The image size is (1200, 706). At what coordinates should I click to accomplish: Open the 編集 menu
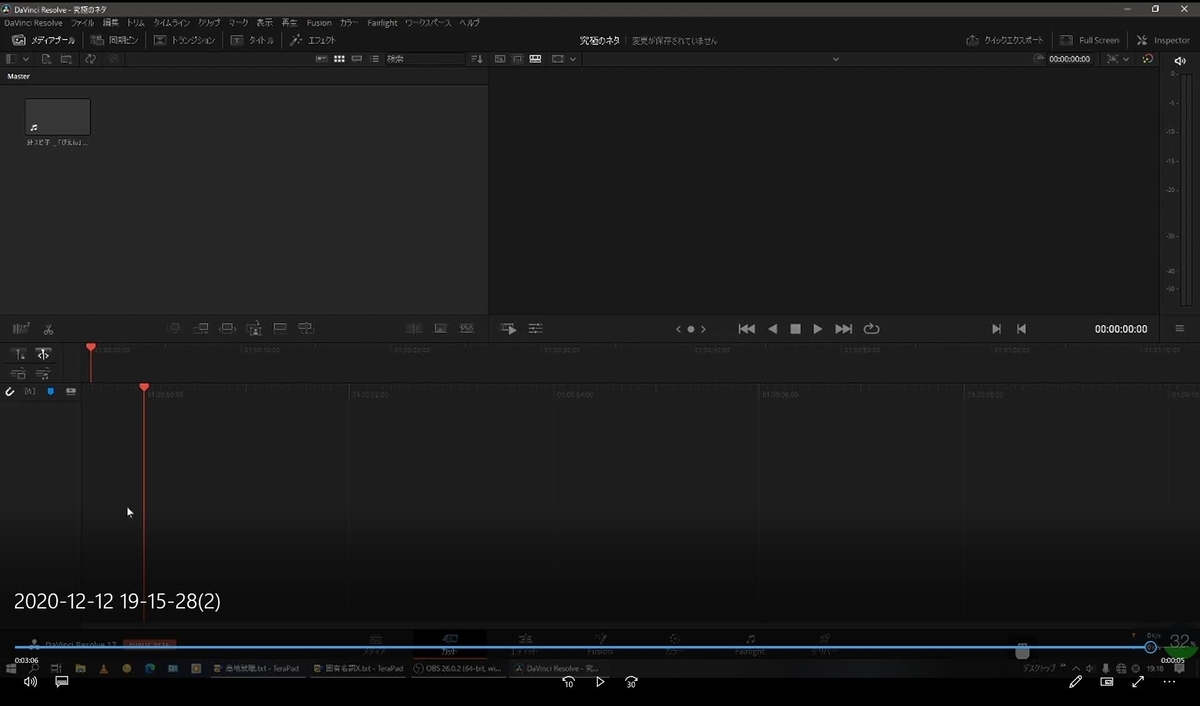[110, 22]
